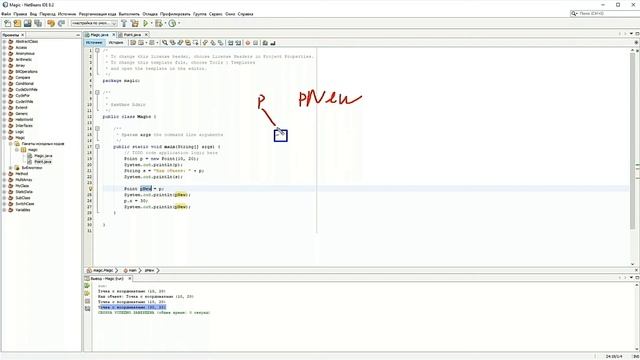Click the Redo toolbar icon
The width and height of the screenshot is (640, 360).
(x=61, y=23)
